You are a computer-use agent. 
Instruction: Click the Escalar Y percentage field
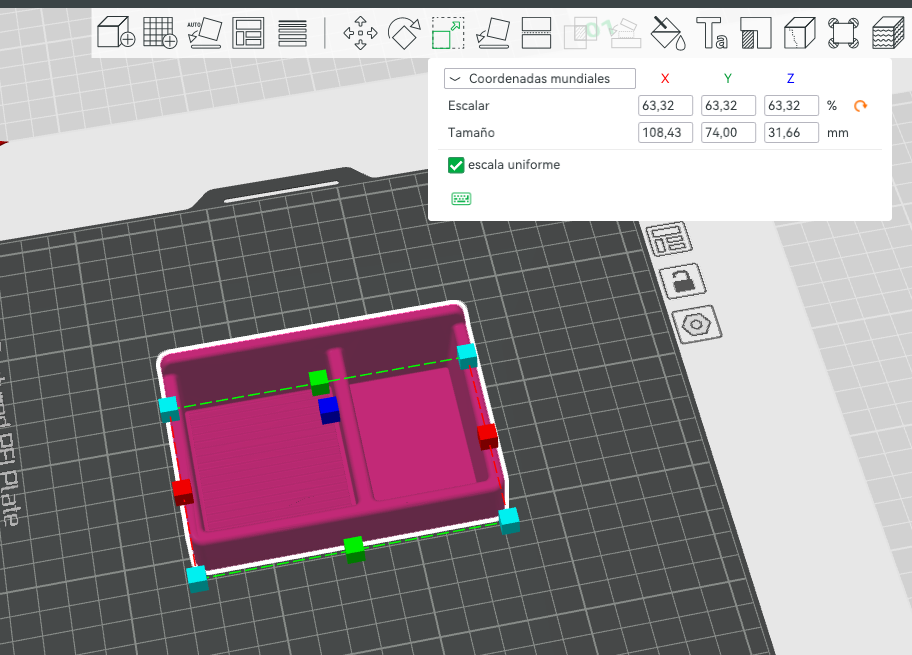coord(728,106)
